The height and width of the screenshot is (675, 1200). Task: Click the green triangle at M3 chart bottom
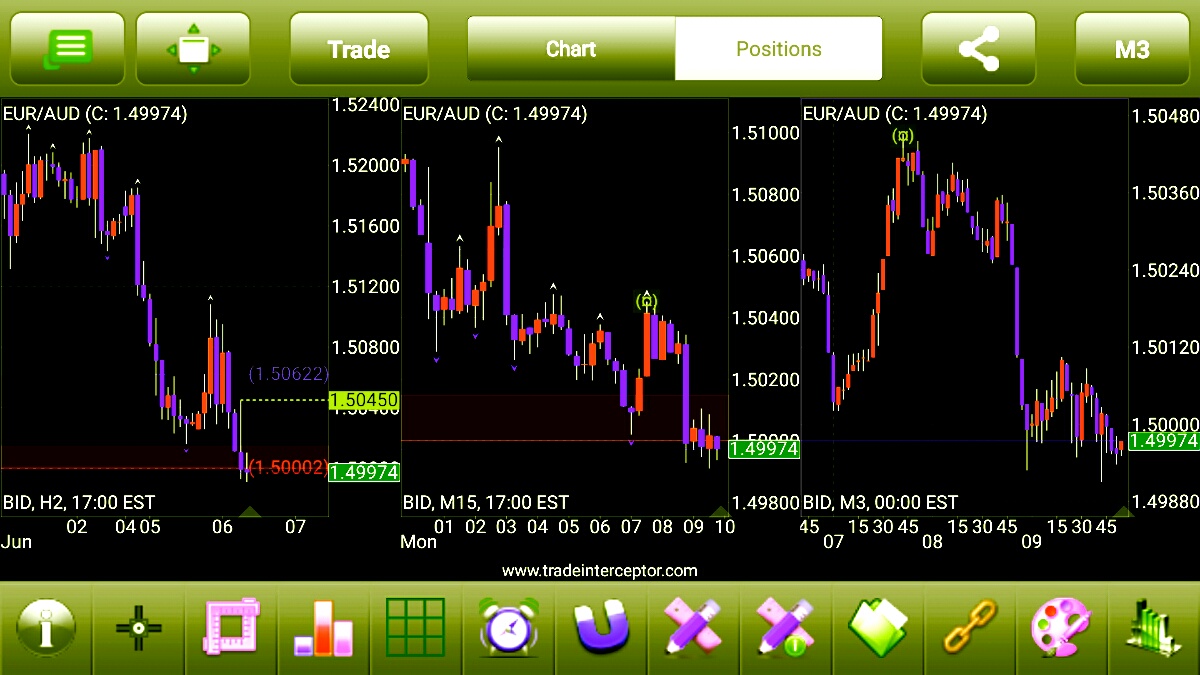click(1122, 511)
